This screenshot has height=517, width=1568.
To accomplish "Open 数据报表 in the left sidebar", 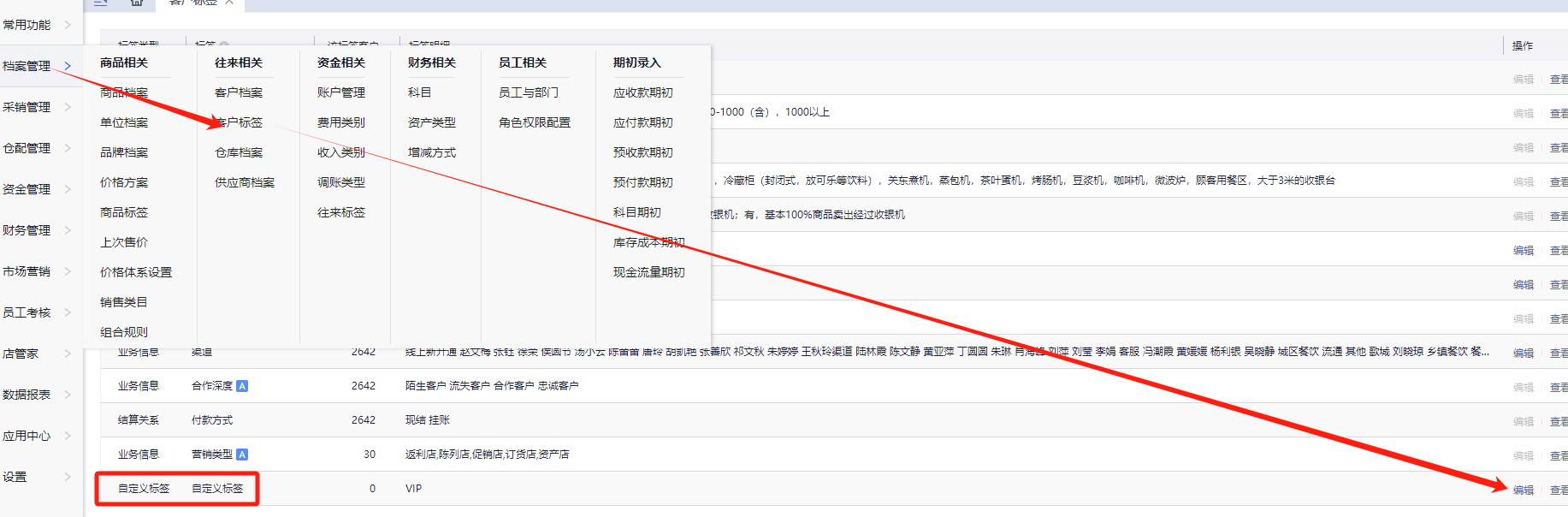I will (x=27, y=395).
